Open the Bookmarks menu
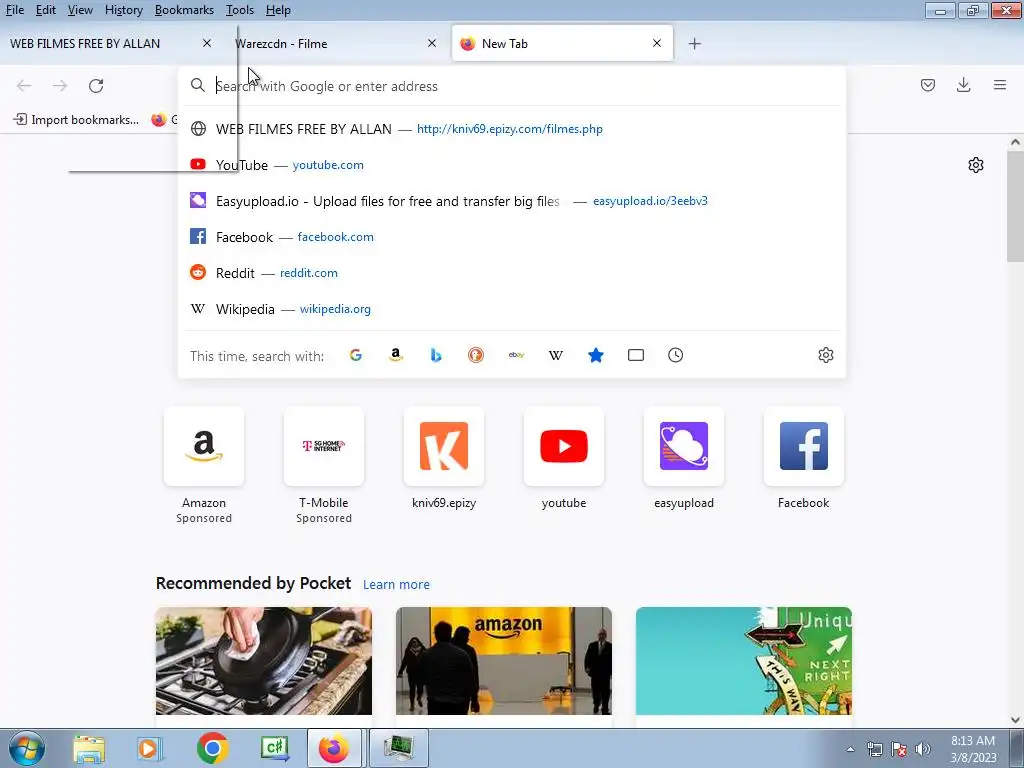 [184, 10]
